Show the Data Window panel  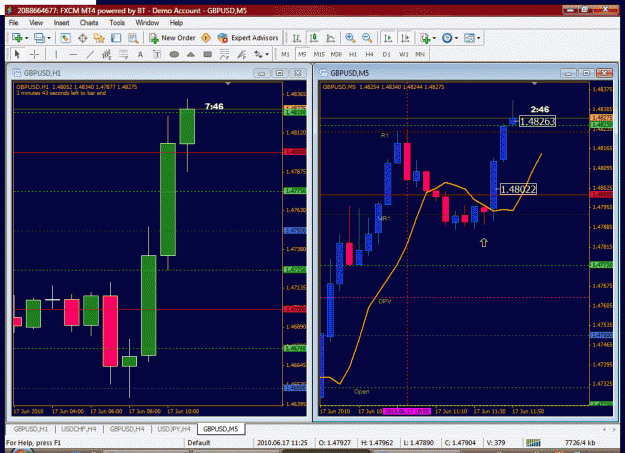point(83,38)
